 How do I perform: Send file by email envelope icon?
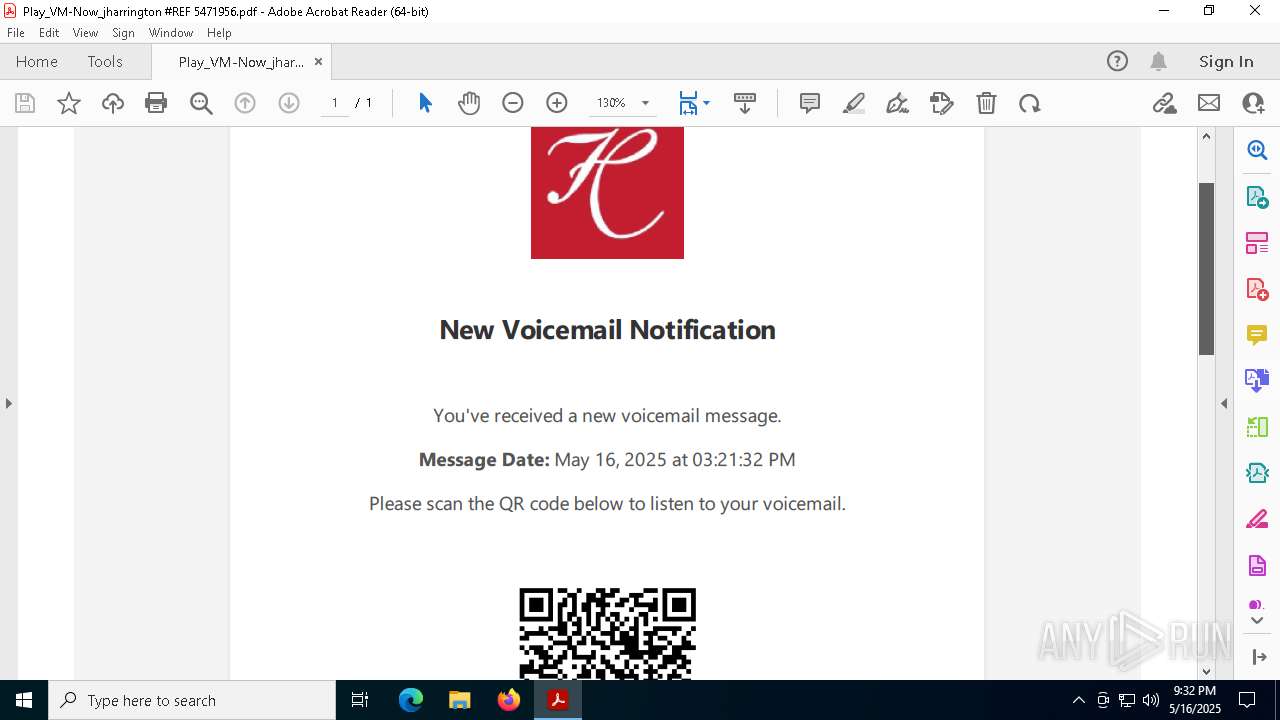tap(1209, 103)
